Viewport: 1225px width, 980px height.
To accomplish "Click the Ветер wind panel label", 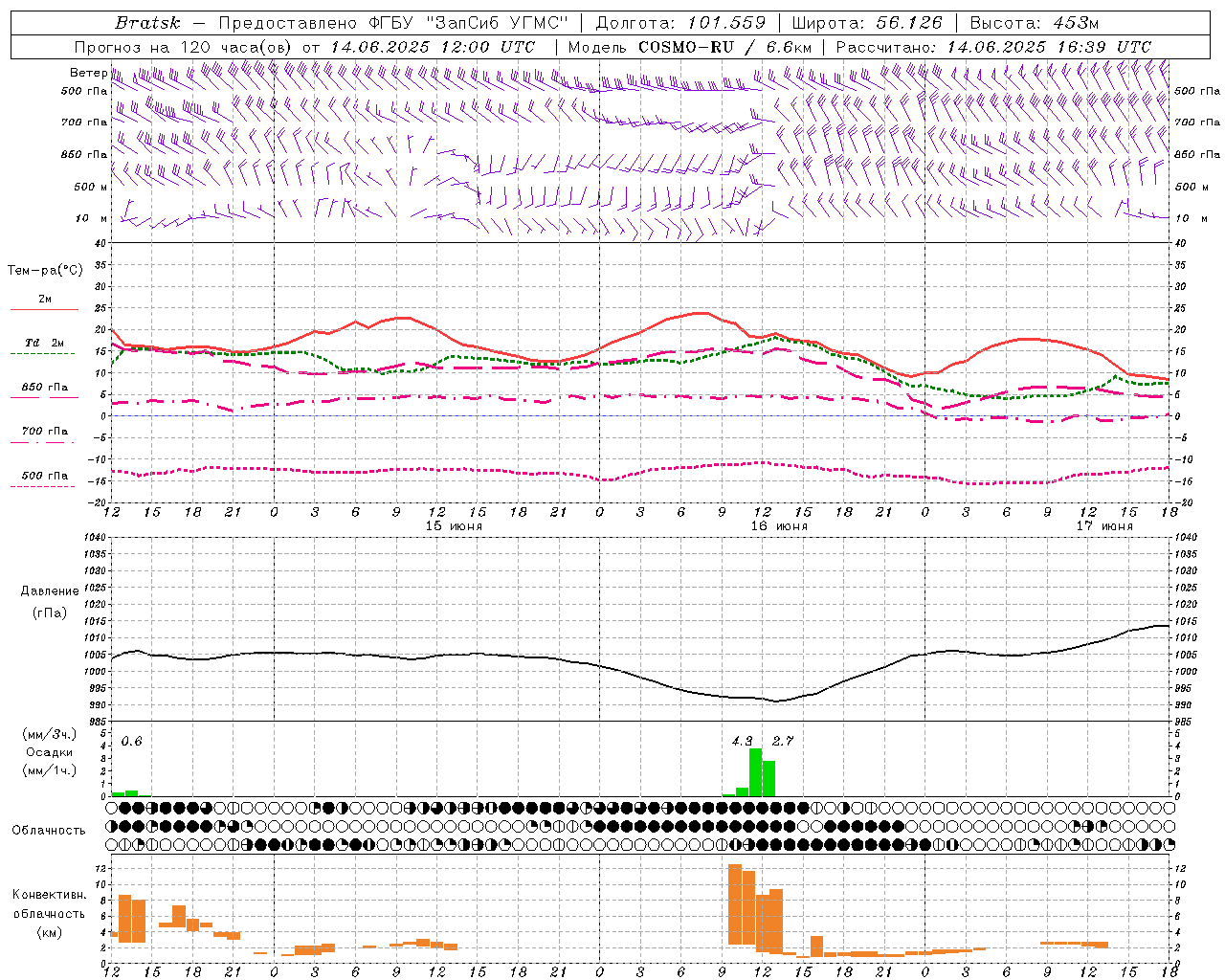I will pos(88,73).
